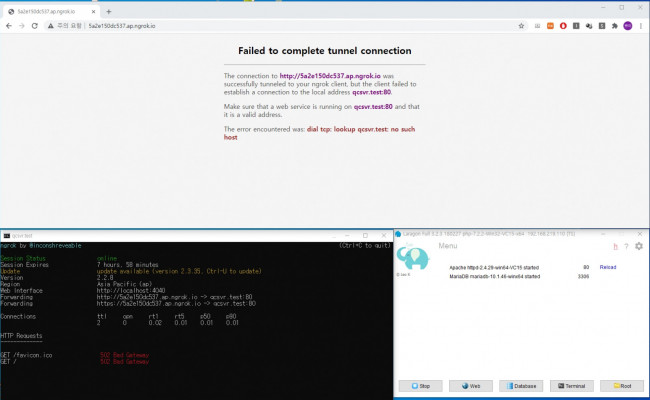Open the Laragon Menu
The width and height of the screenshot is (650, 400).
[448, 246]
